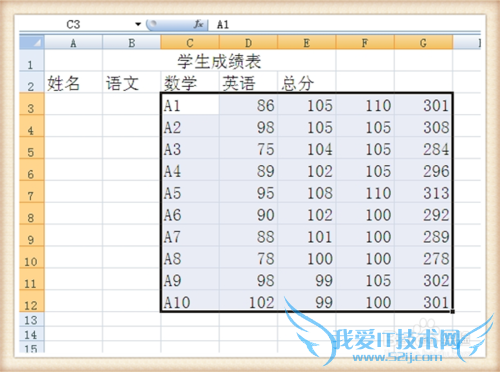This screenshot has width=500, height=372.
Task: Select row 1 header
Action: click(32, 61)
